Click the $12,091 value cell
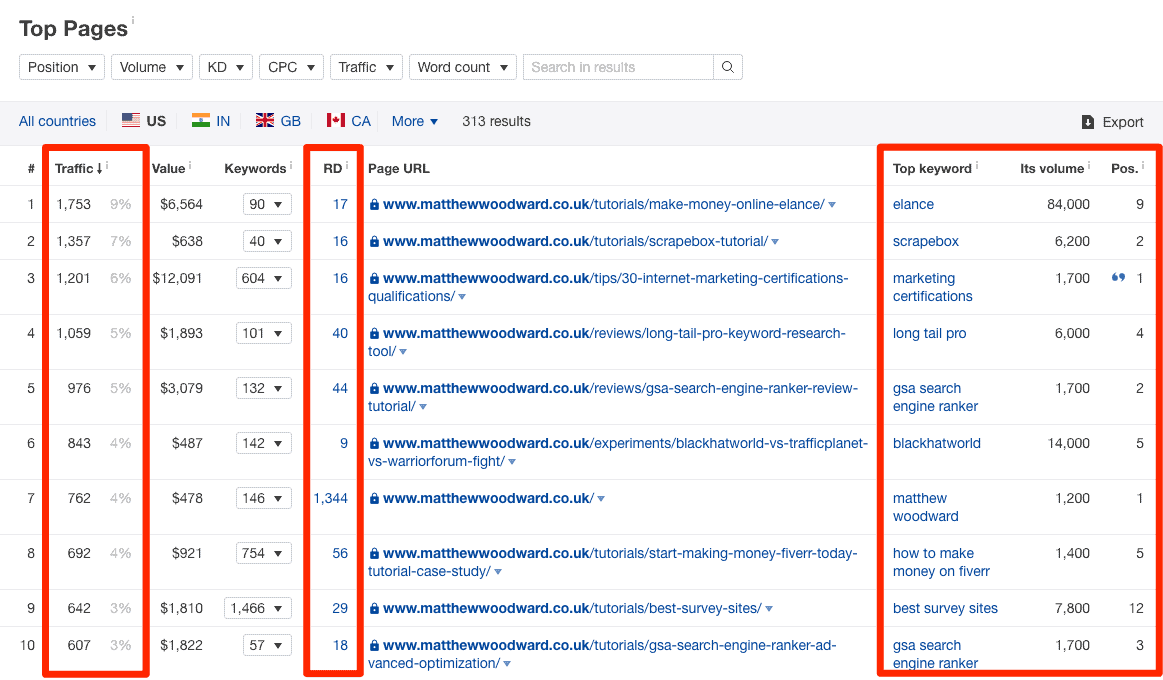This screenshot has height=680, width=1163. click(177, 278)
